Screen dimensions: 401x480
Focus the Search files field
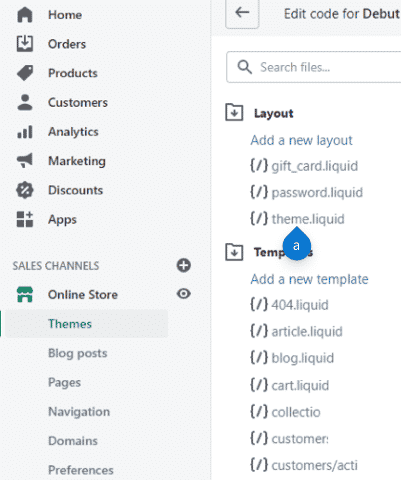(314, 67)
